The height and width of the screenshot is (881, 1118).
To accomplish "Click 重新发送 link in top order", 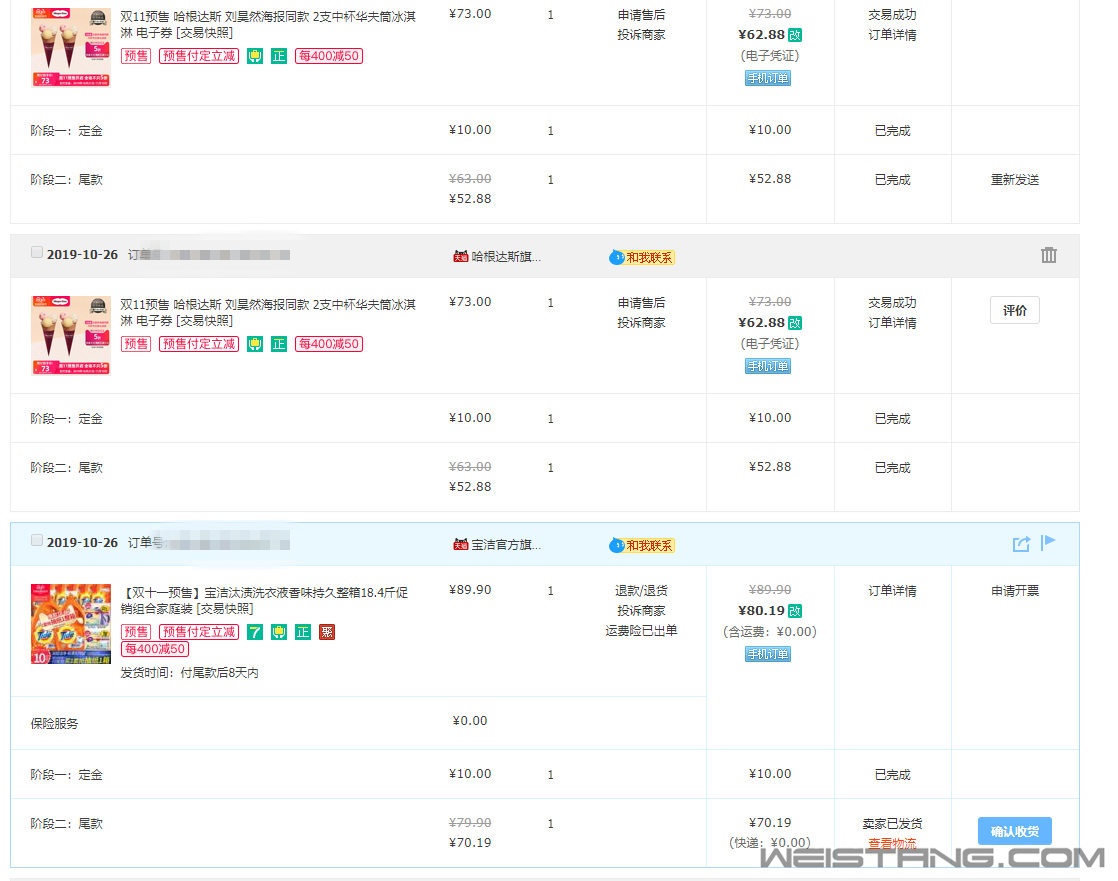I will click(1015, 180).
